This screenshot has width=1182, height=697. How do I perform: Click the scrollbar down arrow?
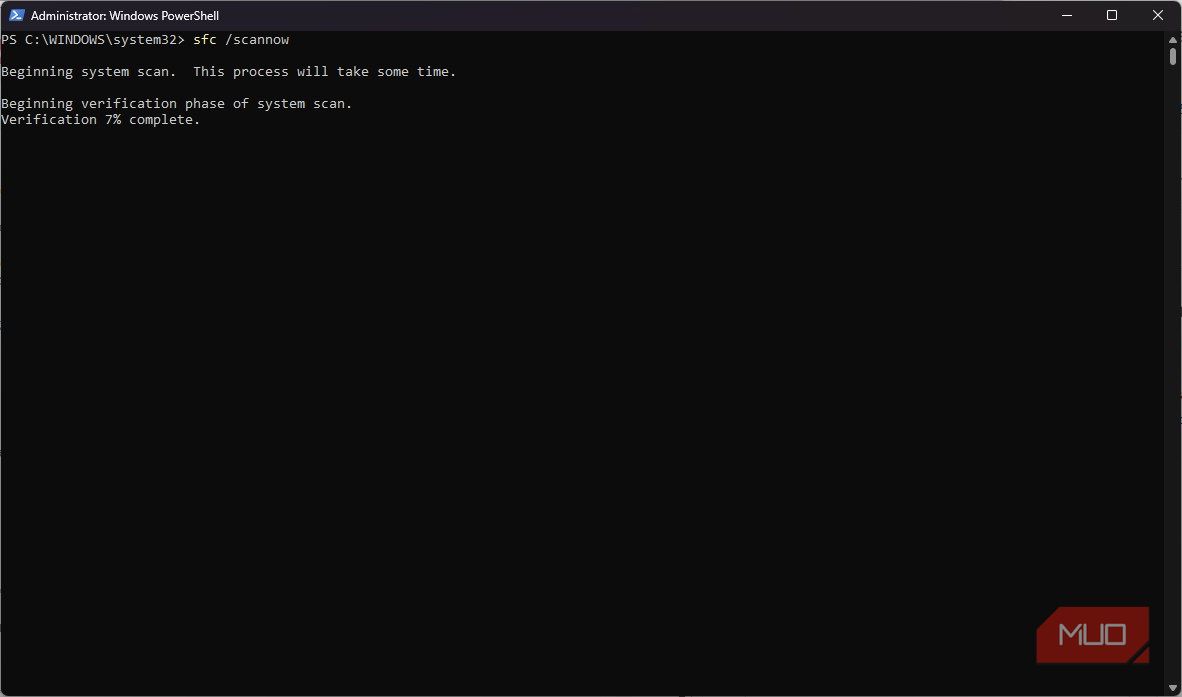point(1173,688)
